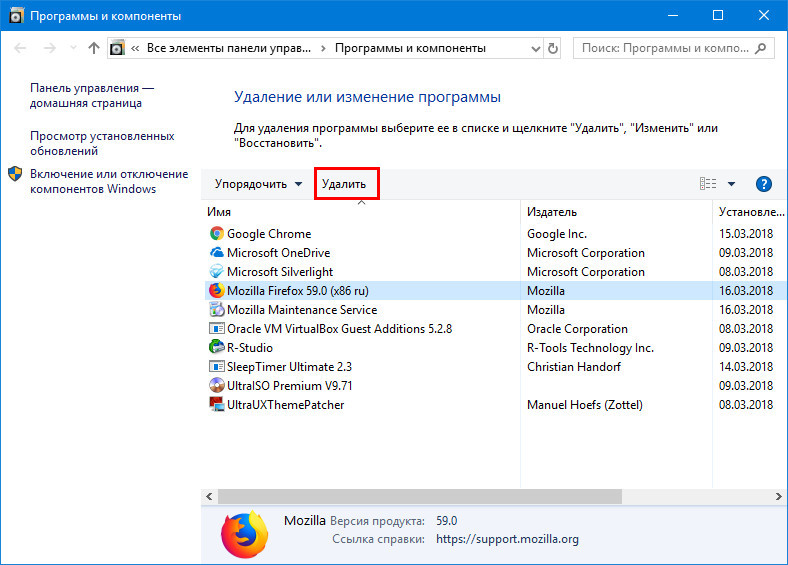Select UltraISO Premium V9.71 entry

point(289,386)
